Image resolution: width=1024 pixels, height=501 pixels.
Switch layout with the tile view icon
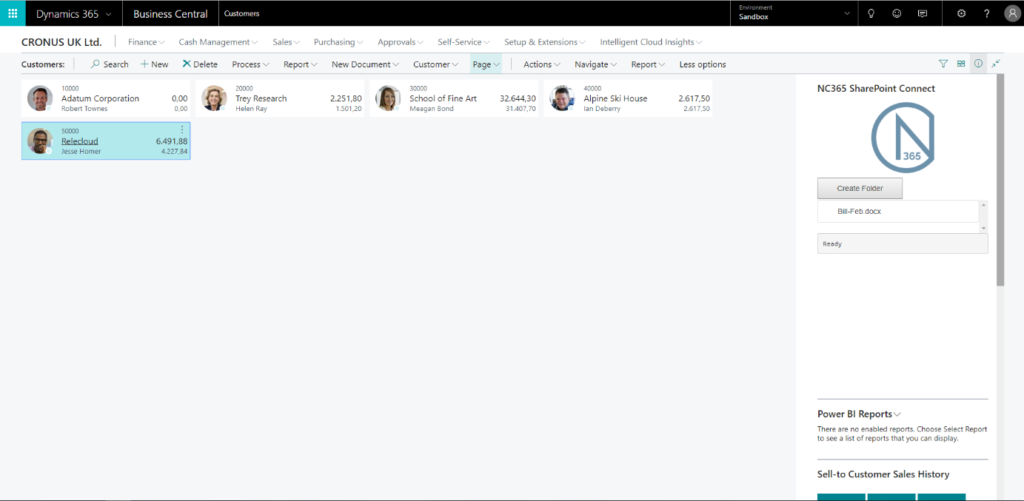[961, 64]
